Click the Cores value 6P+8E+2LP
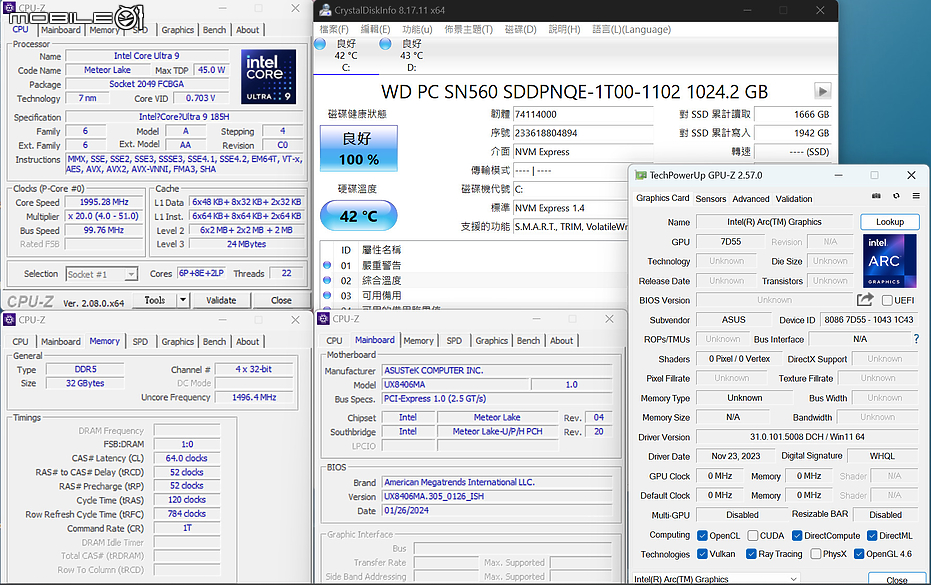 pos(201,273)
